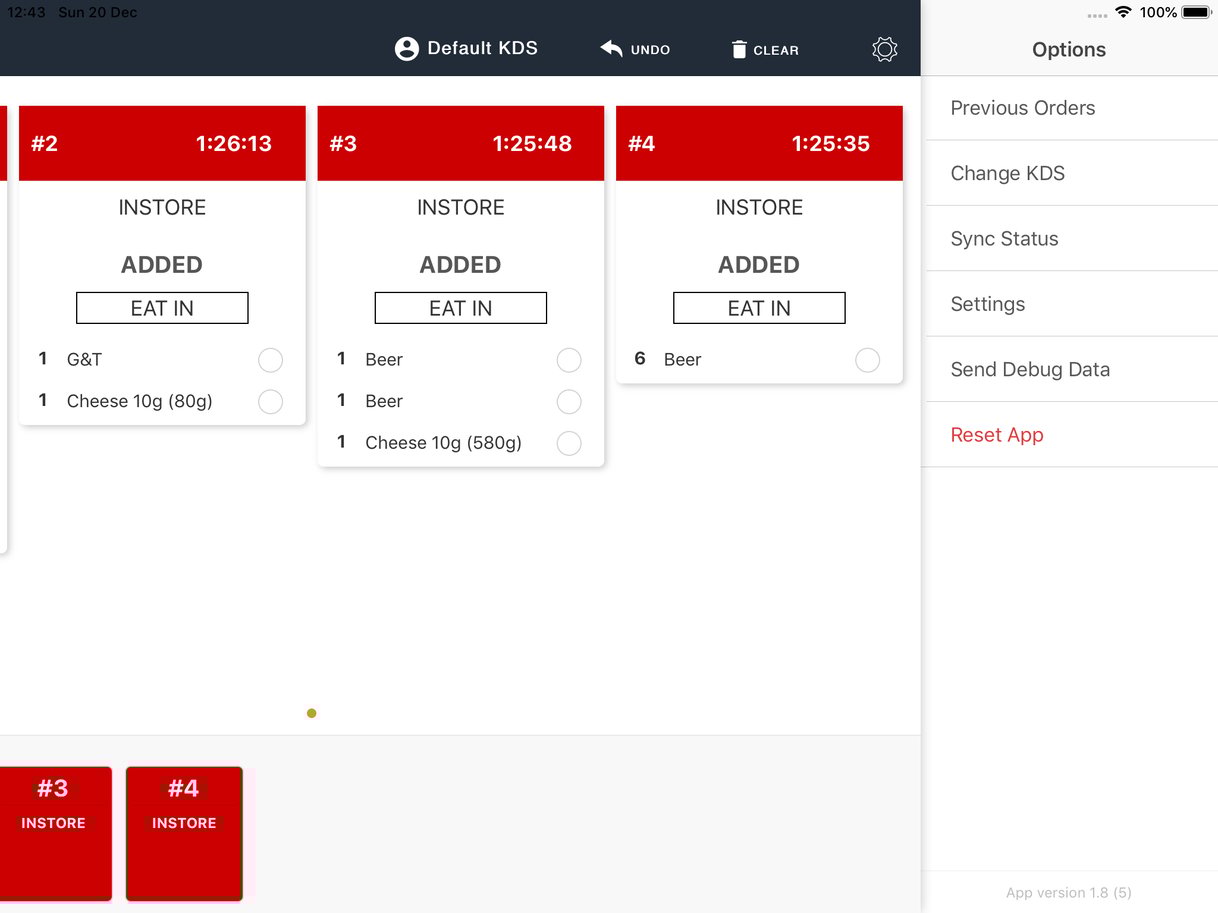Image resolution: width=1218 pixels, height=913 pixels.
Task: Click the red header of order #2
Action: pos(161,143)
